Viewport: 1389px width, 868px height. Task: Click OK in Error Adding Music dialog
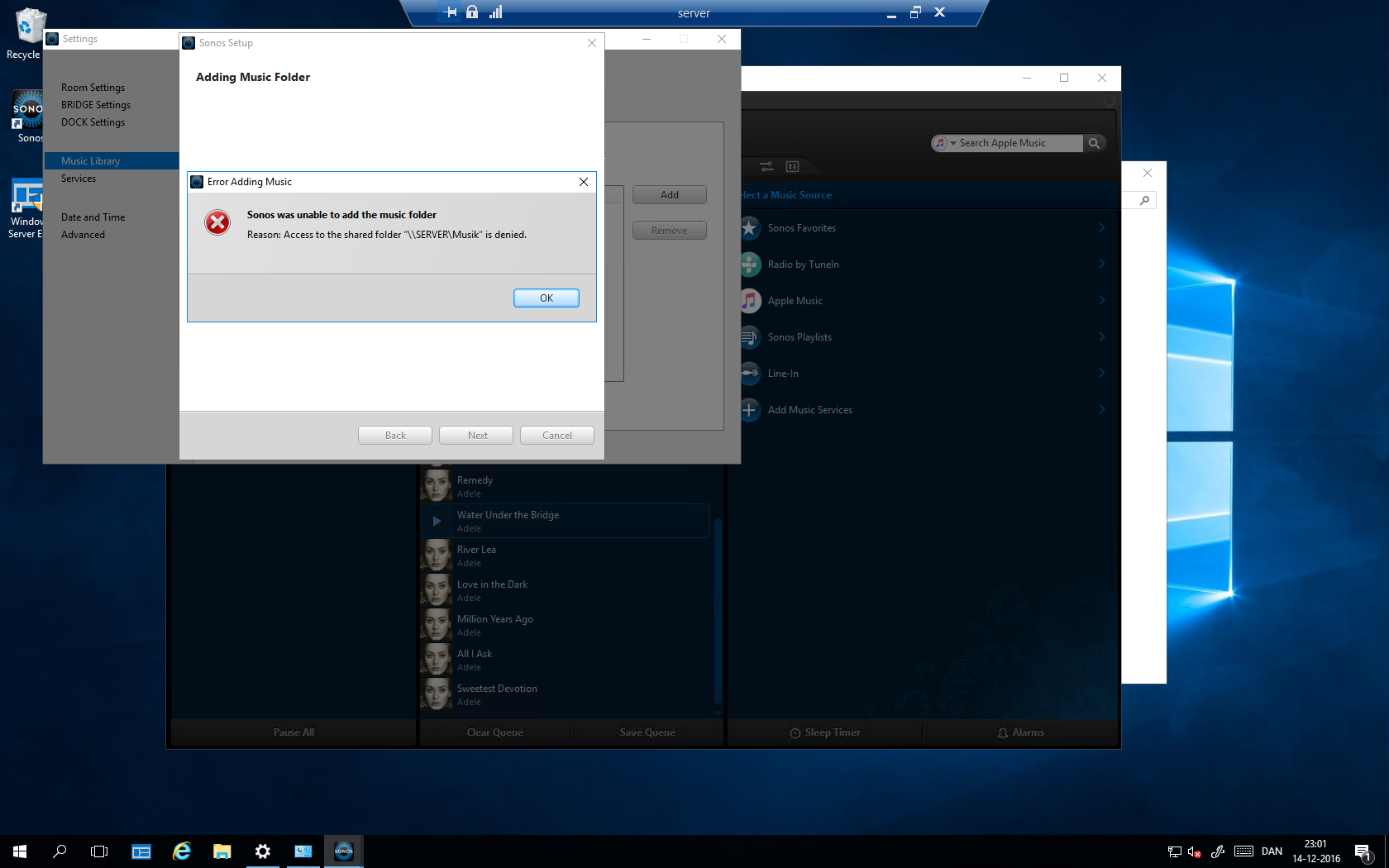point(546,298)
